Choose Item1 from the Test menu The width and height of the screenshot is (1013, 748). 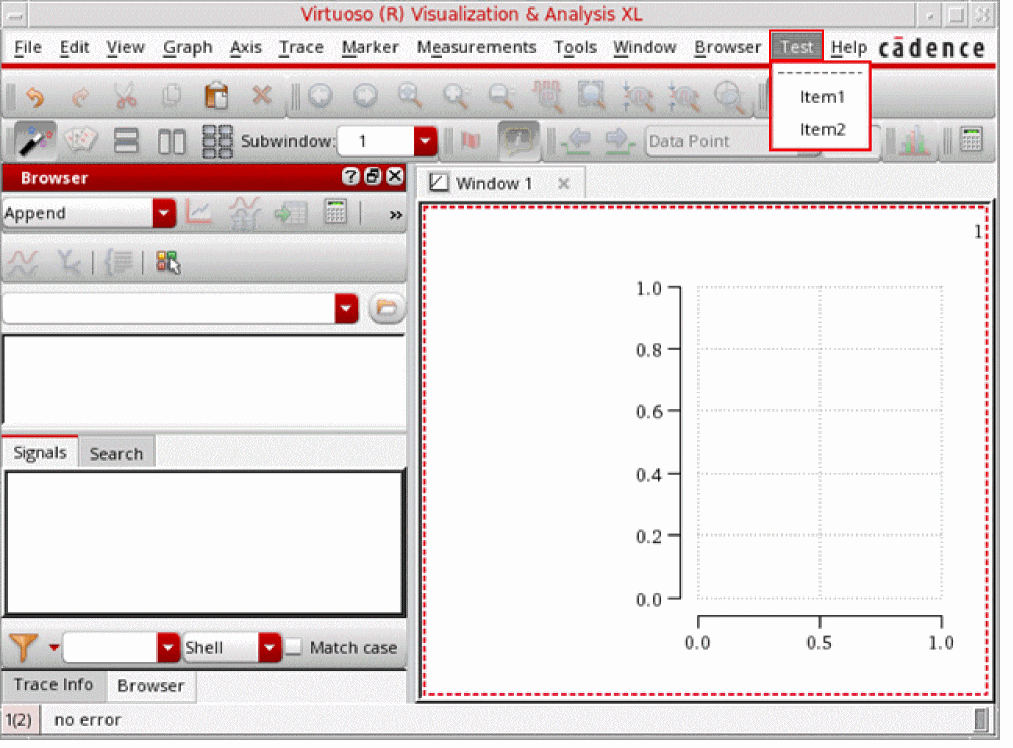(x=822, y=97)
